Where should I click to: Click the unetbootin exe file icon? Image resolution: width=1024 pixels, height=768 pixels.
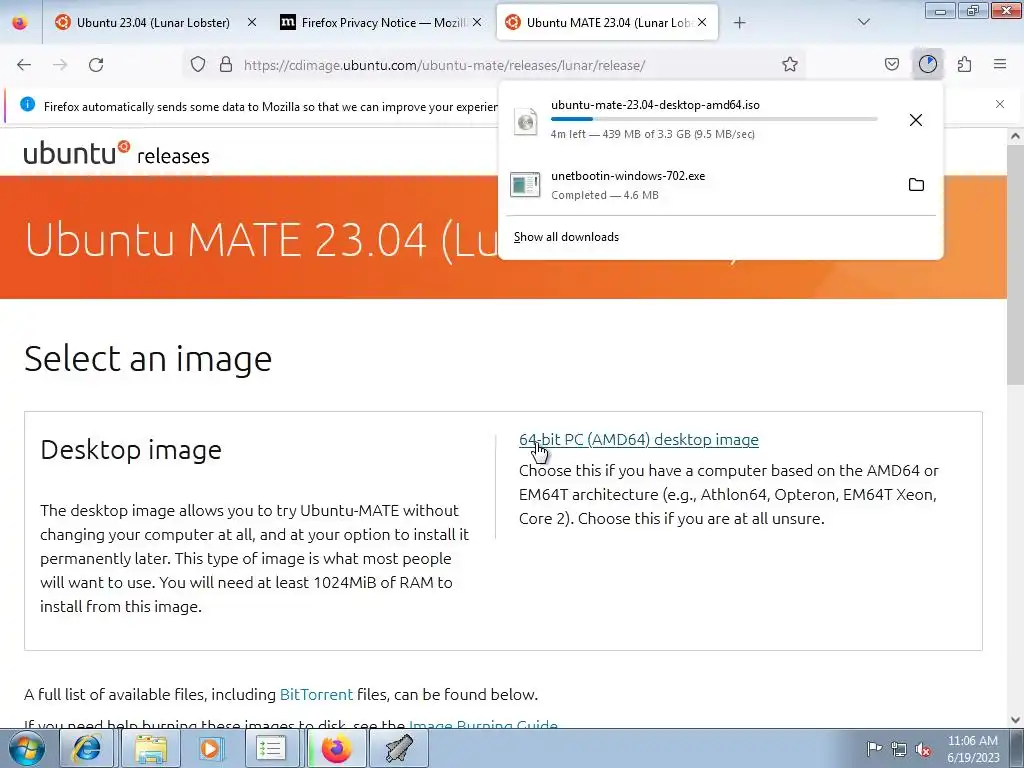525,185
